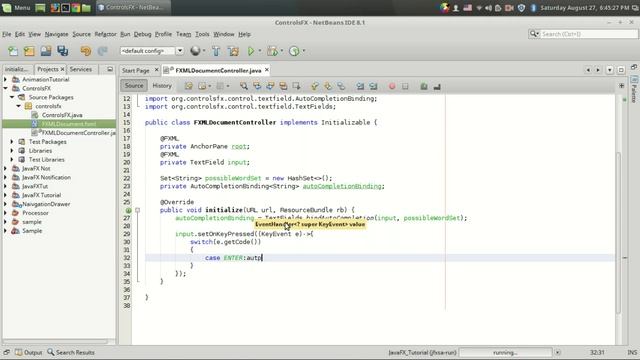Viewport: 640px width, 360px height.
Task: Open the Refactor menu
Action: 105,34
